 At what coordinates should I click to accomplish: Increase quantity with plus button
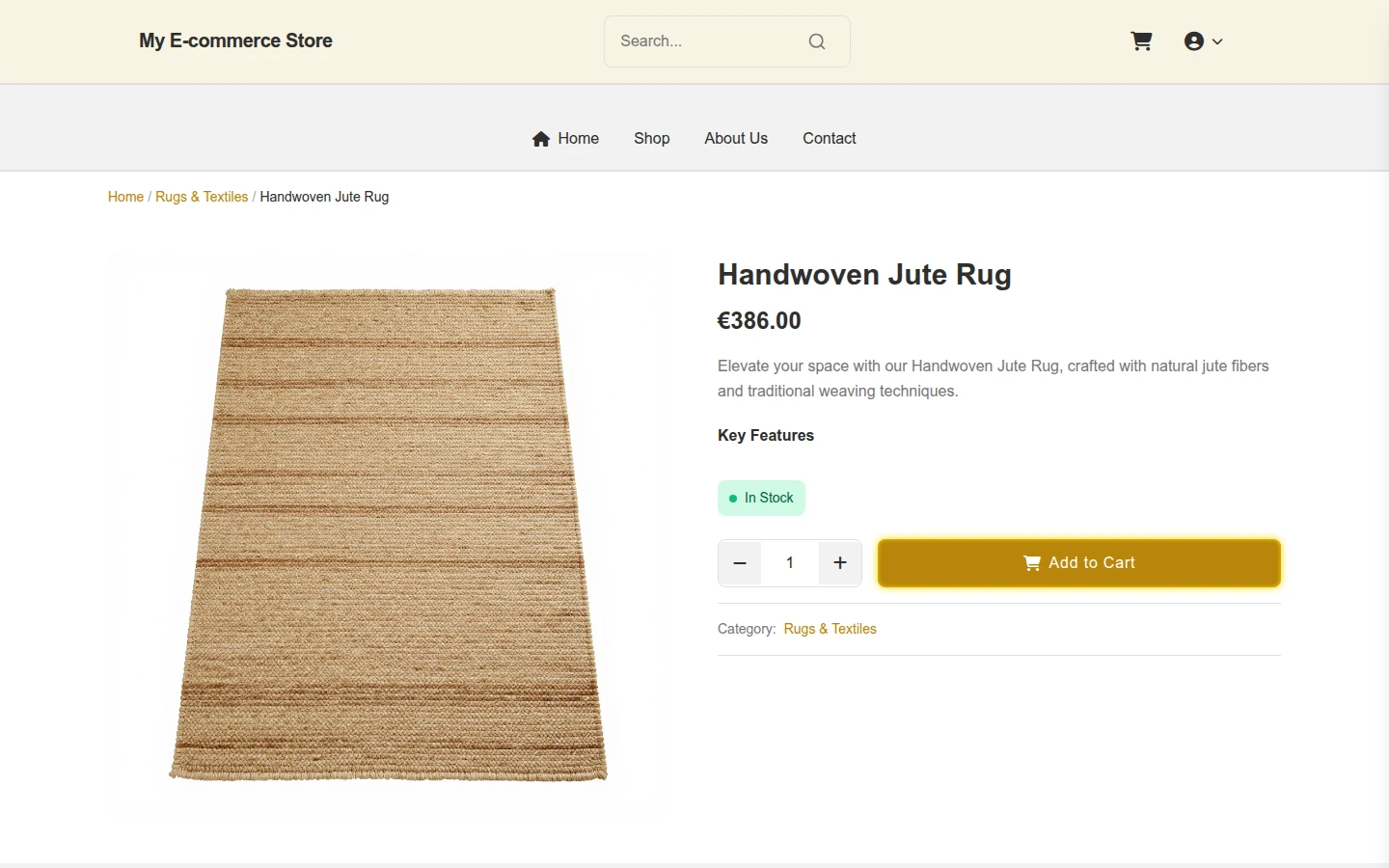click(840, 563)
